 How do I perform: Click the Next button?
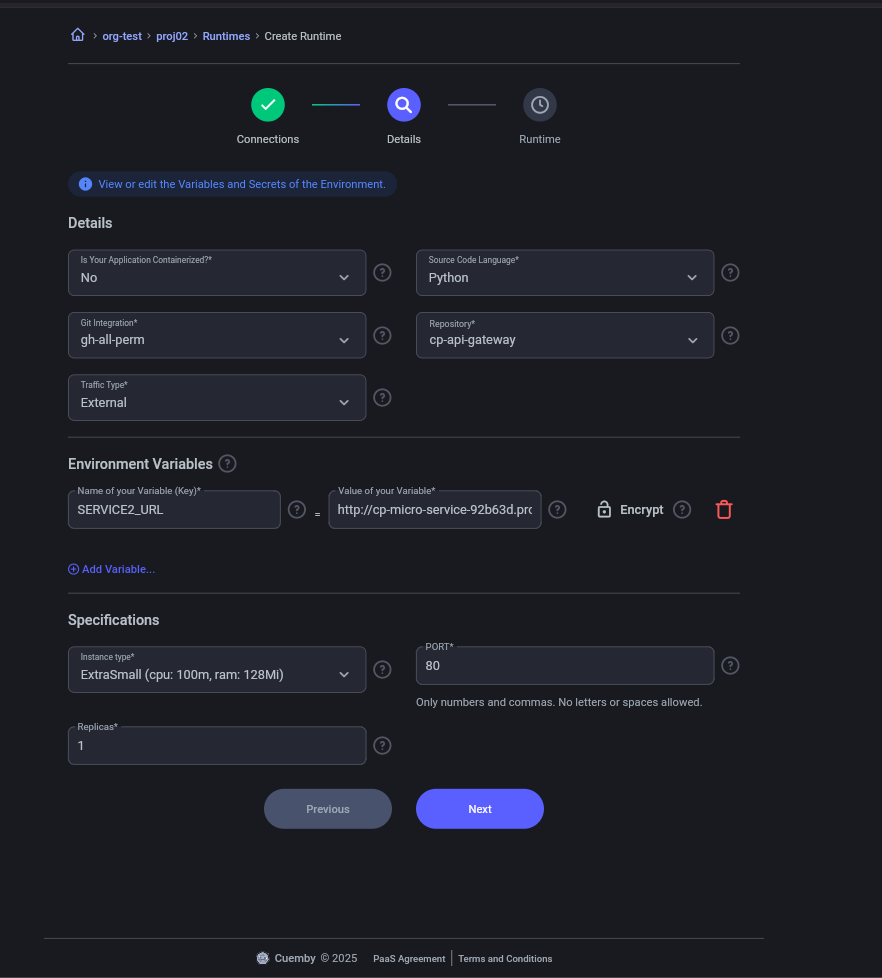point(479,808)
